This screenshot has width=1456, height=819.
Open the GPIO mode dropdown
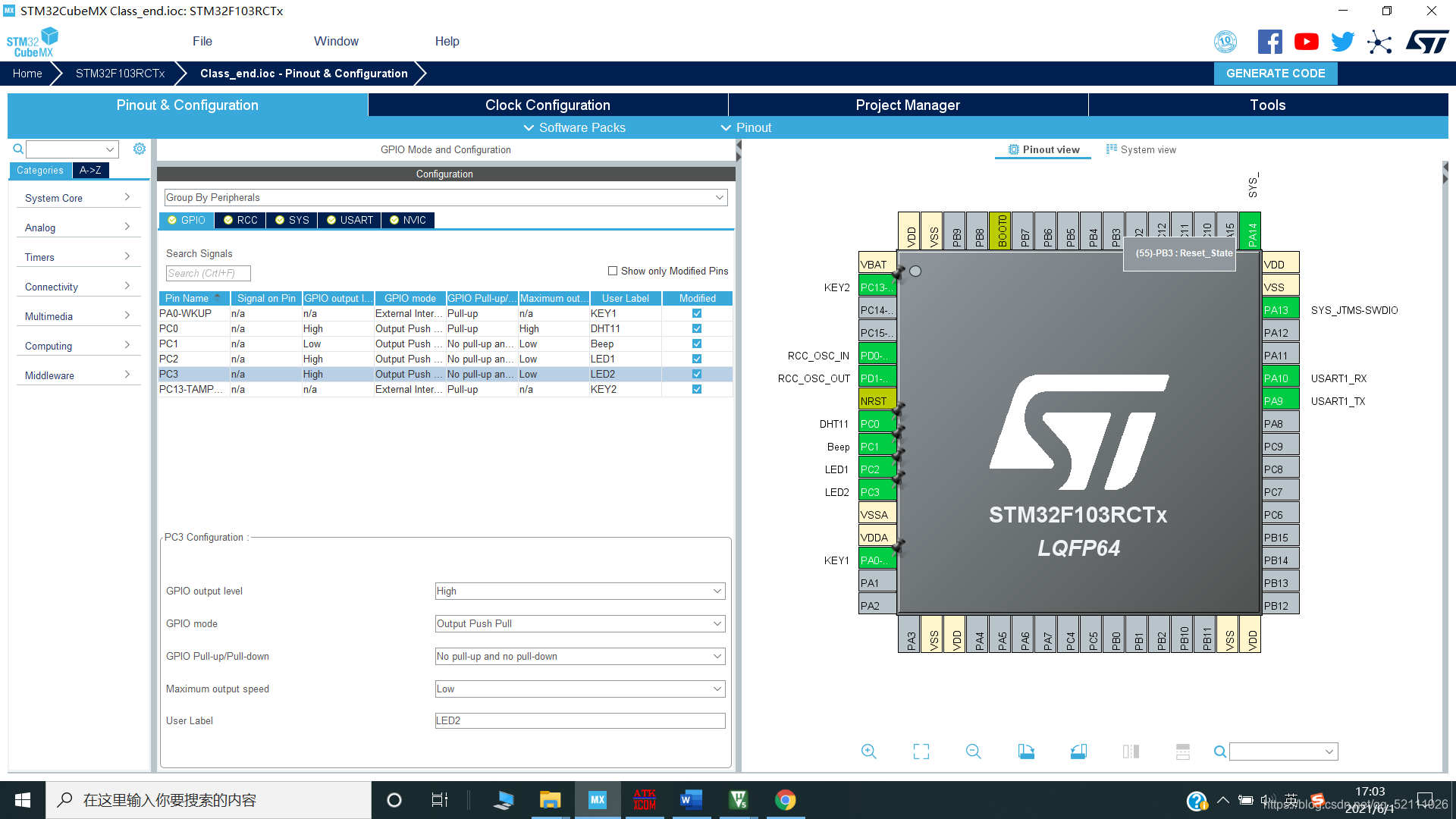tap(580, 623)
